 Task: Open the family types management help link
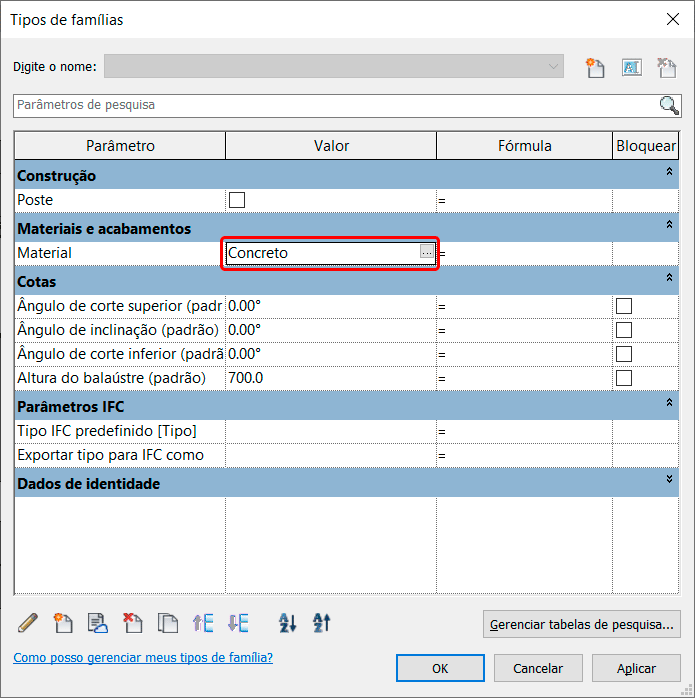[x=142, y=658]
